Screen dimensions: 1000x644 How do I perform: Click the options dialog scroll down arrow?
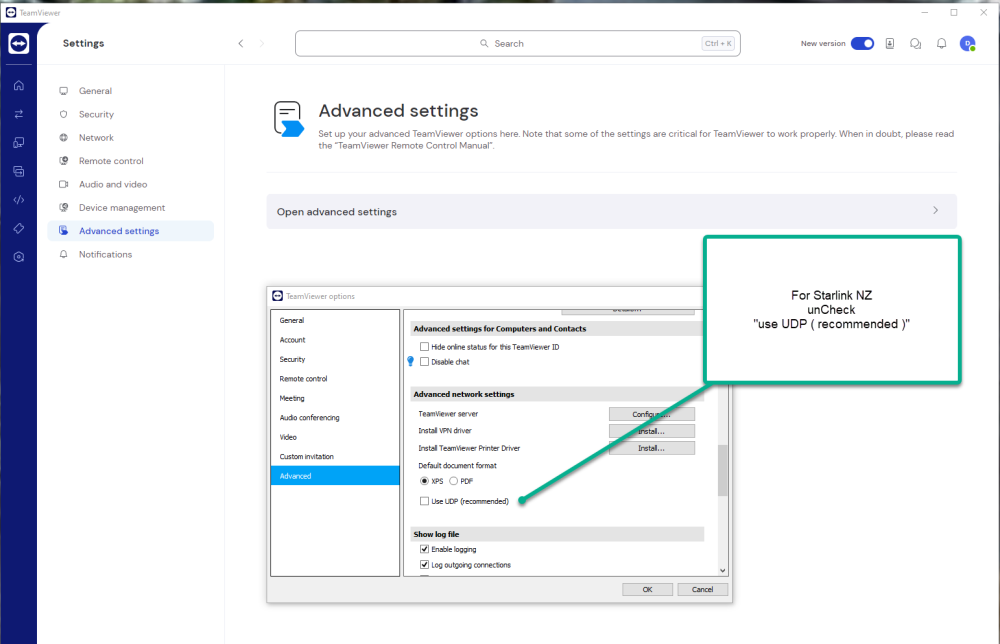click(x=723, y=571)
